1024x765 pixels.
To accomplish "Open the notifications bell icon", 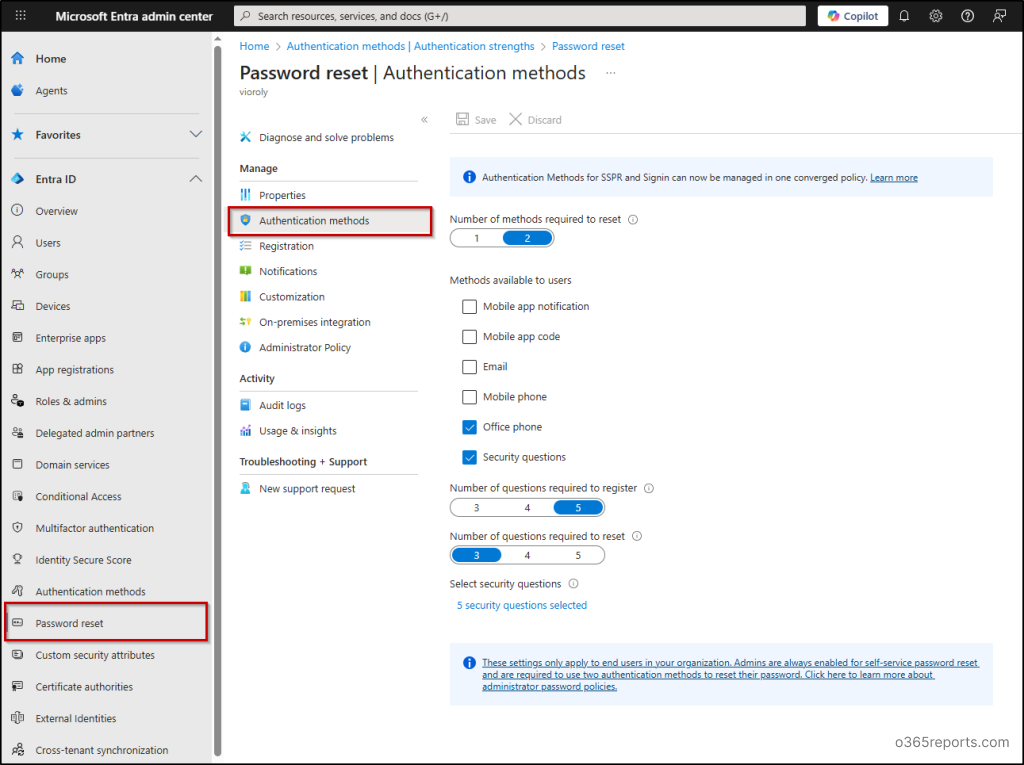I will (904, 16).
